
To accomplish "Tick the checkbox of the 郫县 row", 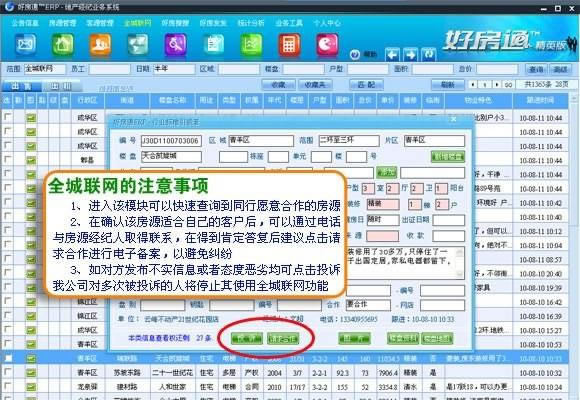I will coord(7,159).
